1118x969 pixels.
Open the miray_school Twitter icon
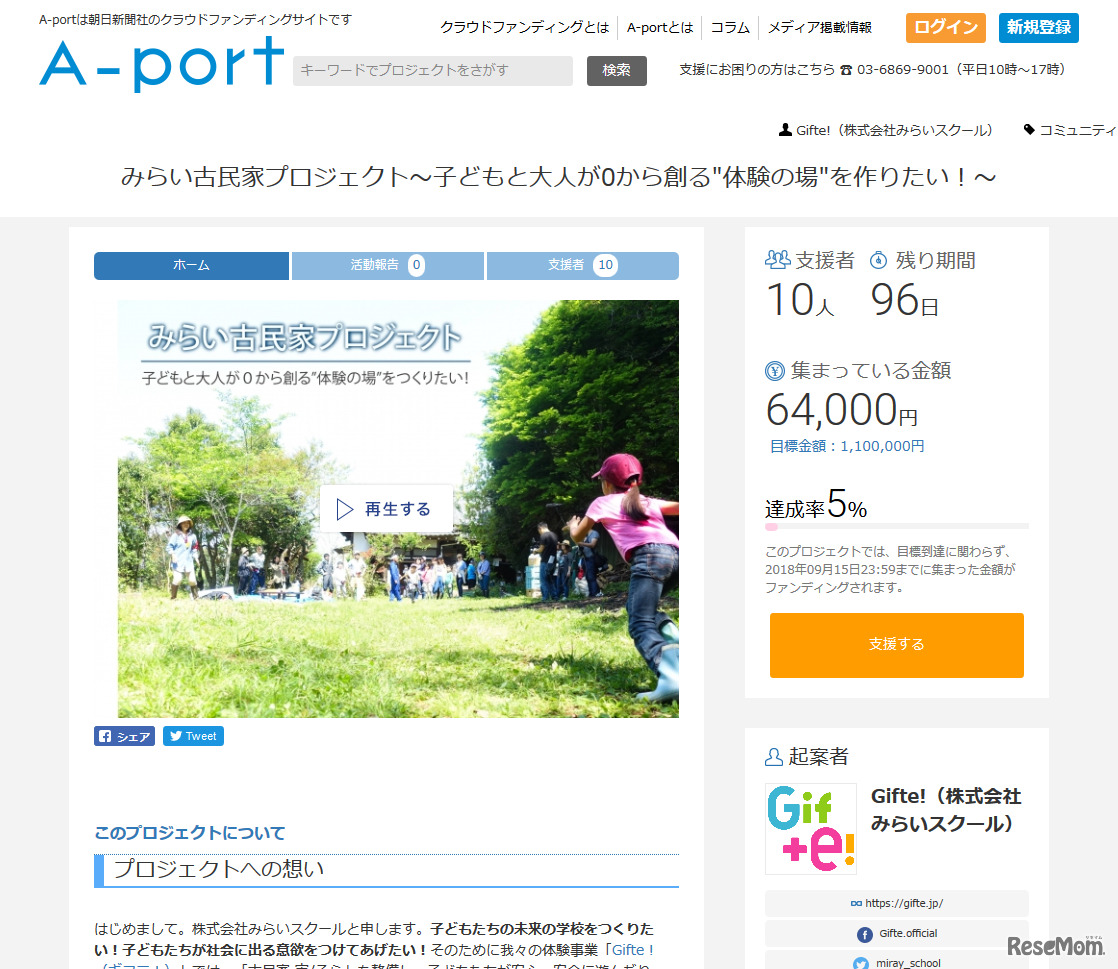(x=860, y=962)
